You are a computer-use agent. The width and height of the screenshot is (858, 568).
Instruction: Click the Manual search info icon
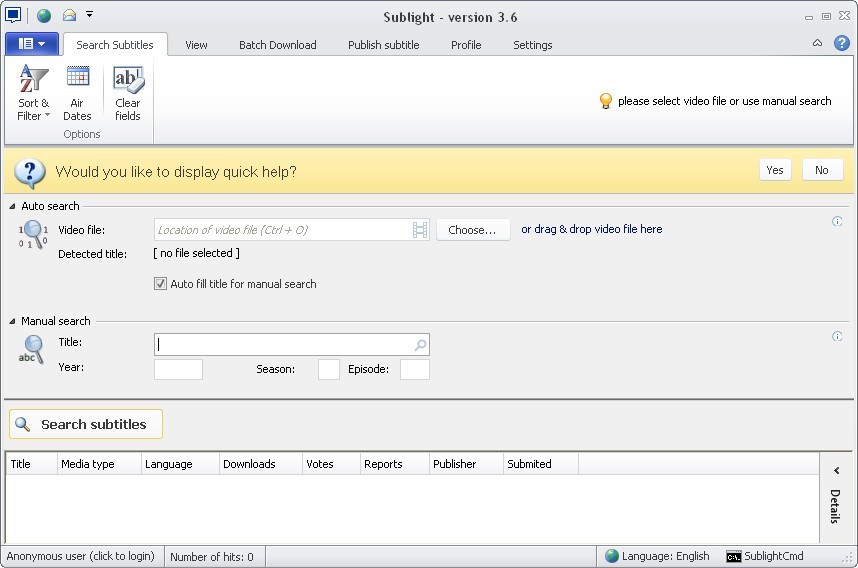[837, 336]
